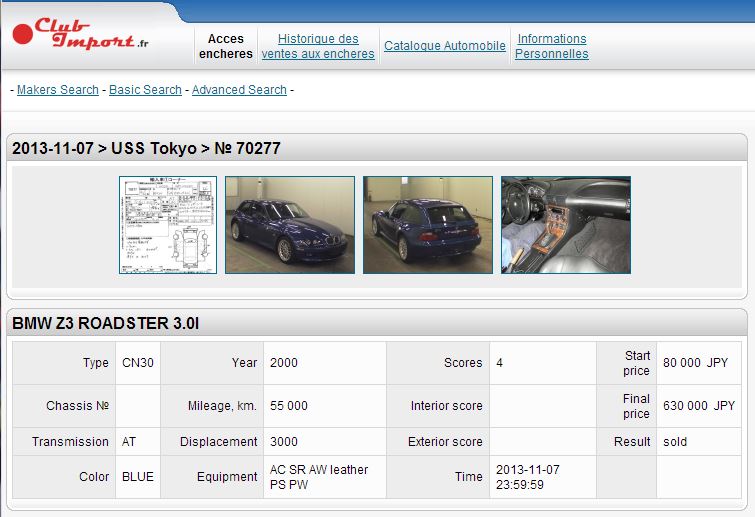755x517 pixels.
Task: Go to Advanced Search
Action: (x=239, y=90)
